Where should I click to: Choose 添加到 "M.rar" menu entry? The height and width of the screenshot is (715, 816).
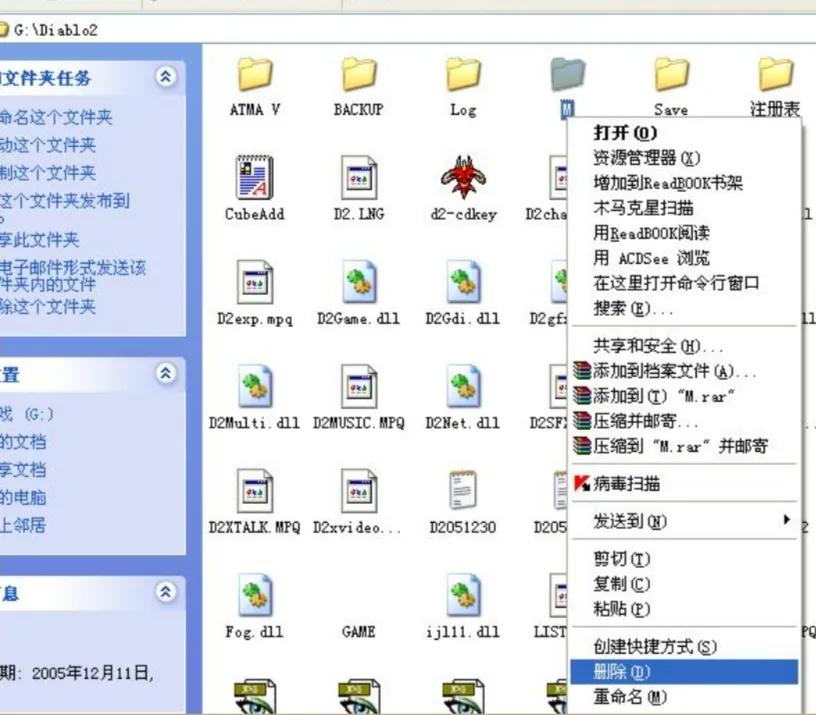coord(684,395)
